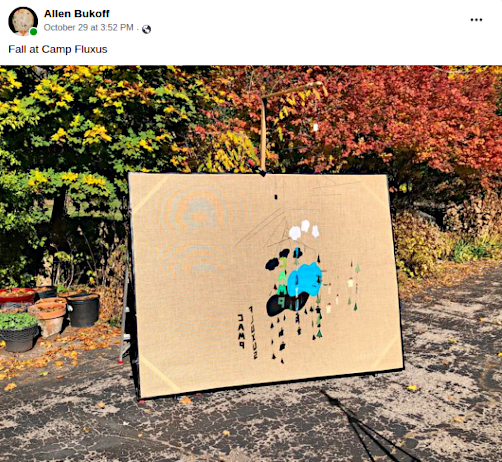Viewport: 502px width, 462px height.
Task: Open the post options three-dot menu
Action: (476, 20)
